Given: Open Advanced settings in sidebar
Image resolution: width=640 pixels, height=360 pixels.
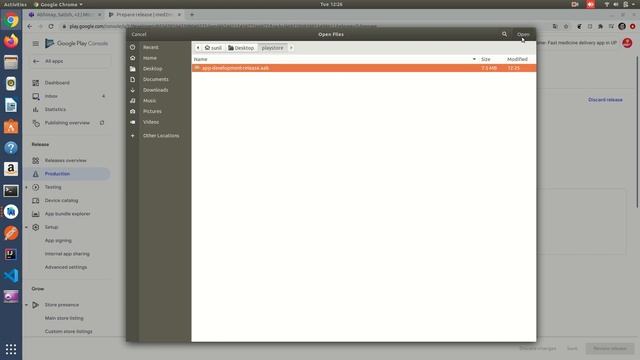Looking at the screenshot, I should (66, 267).
